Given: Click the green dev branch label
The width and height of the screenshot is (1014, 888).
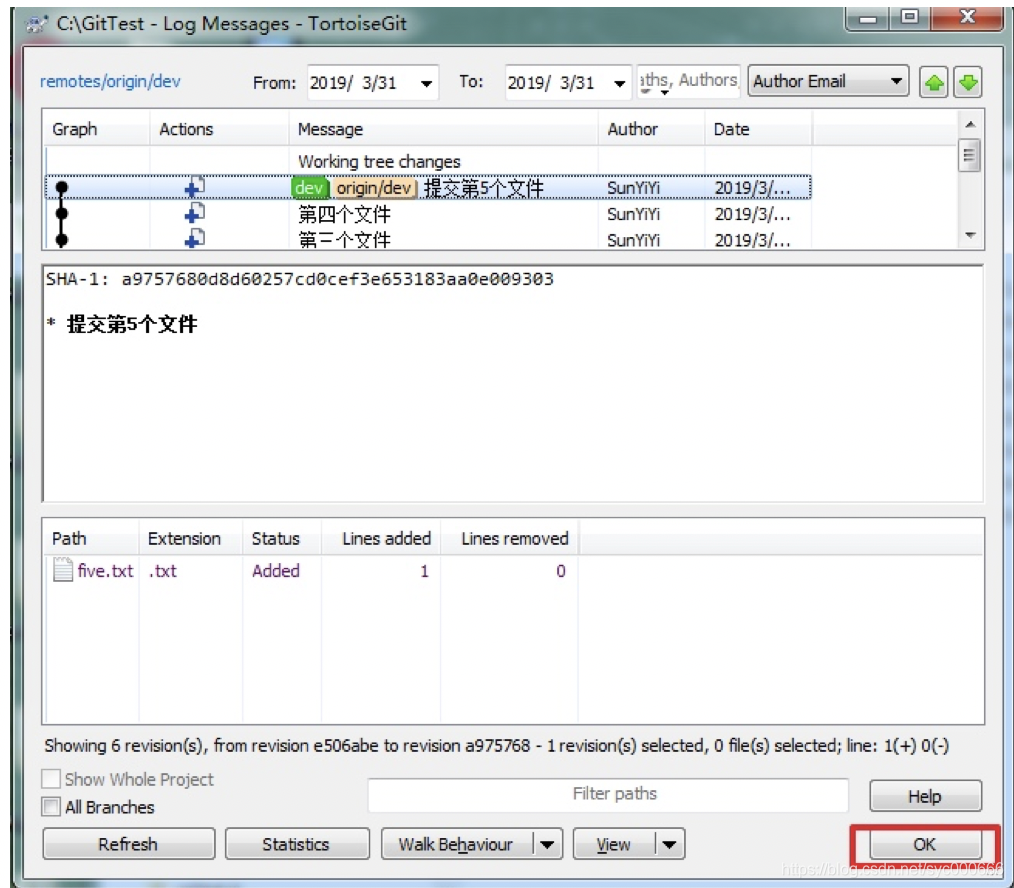Looking at the screenshot, I should 309,188.
